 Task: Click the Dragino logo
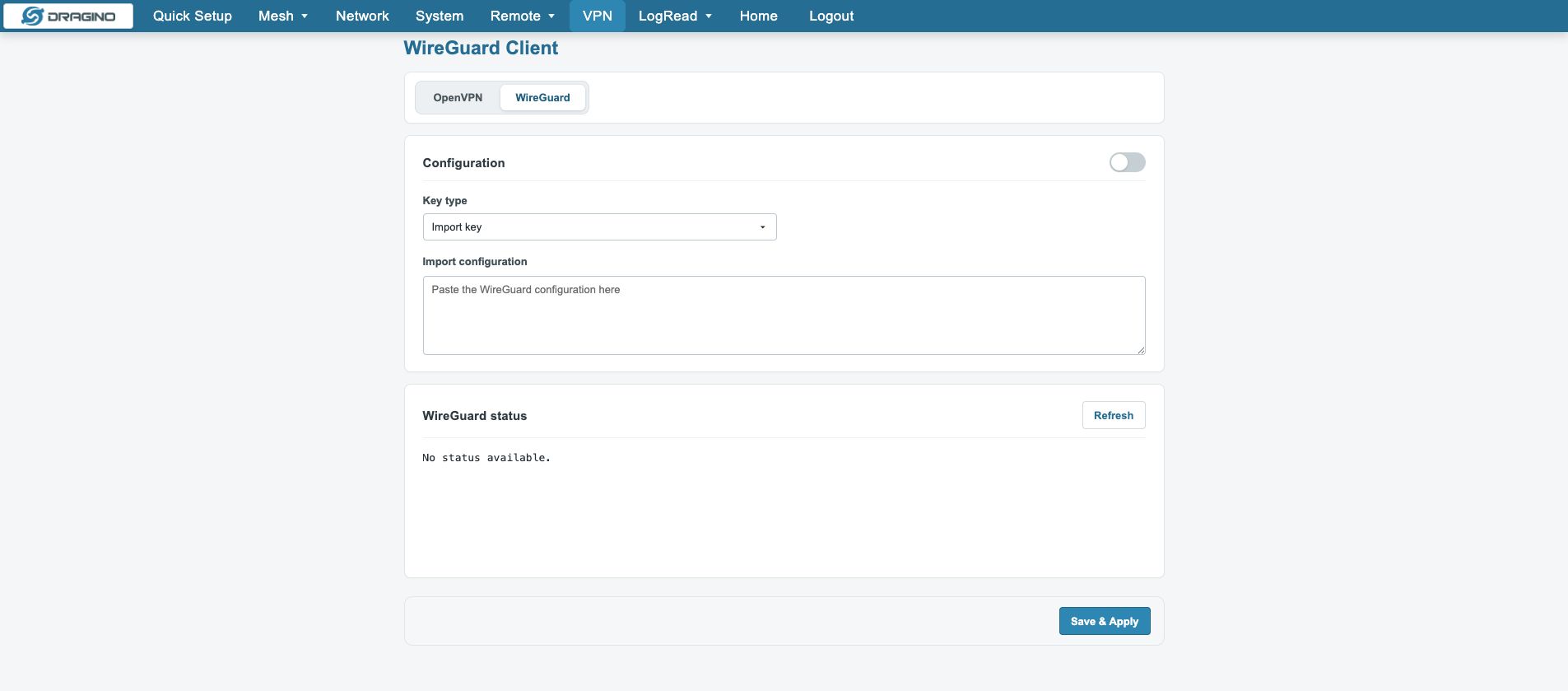pos(68,16)
